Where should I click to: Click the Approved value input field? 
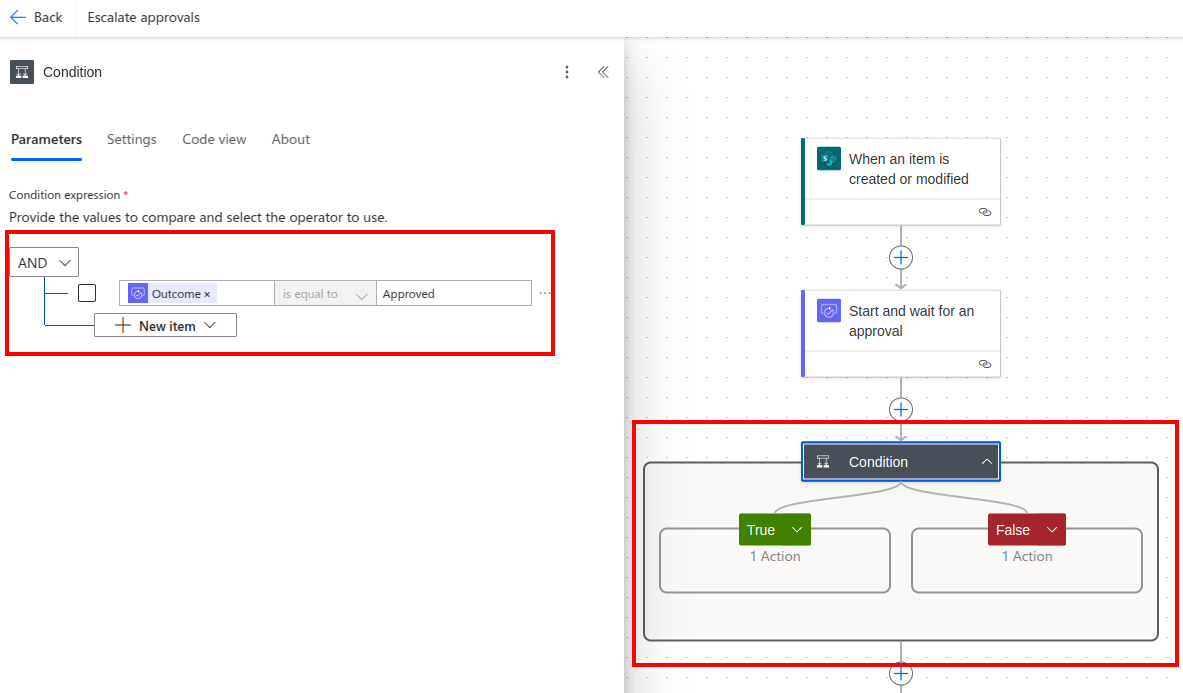453,294
